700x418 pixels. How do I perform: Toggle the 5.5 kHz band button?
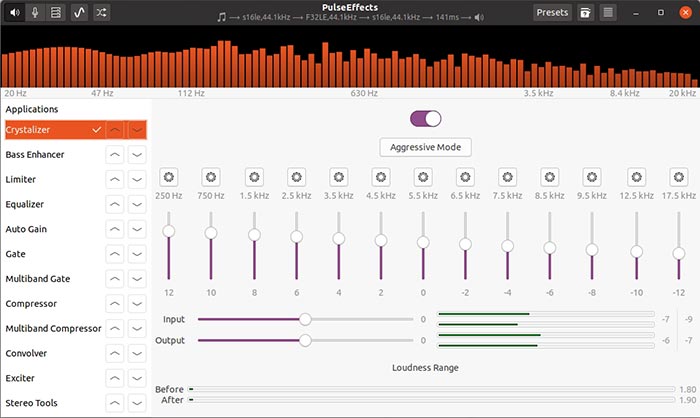click(x=423, y=177)
